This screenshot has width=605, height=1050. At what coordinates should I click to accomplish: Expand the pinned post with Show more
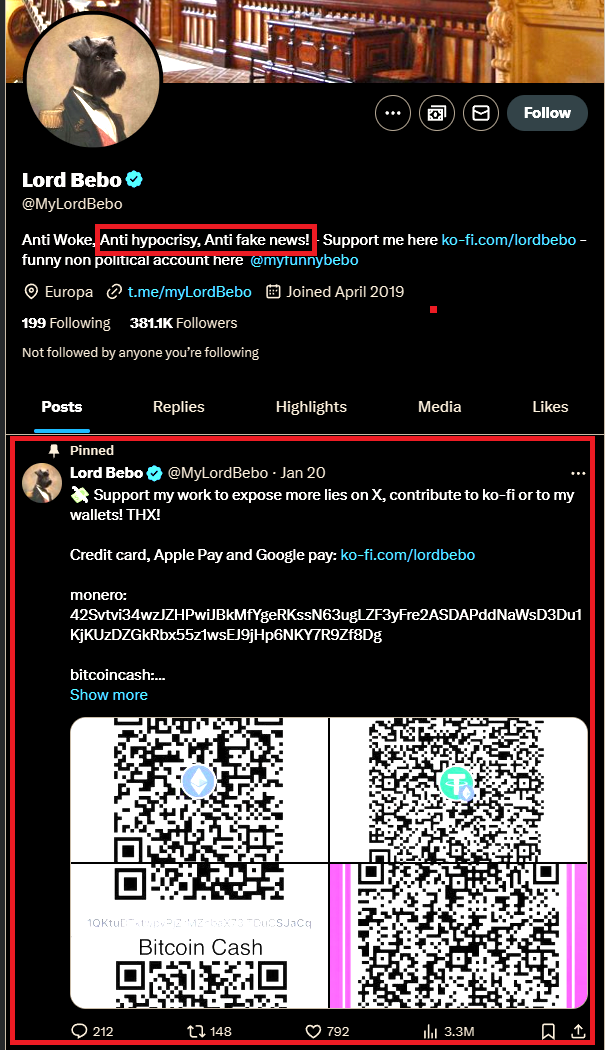point(109,694)
